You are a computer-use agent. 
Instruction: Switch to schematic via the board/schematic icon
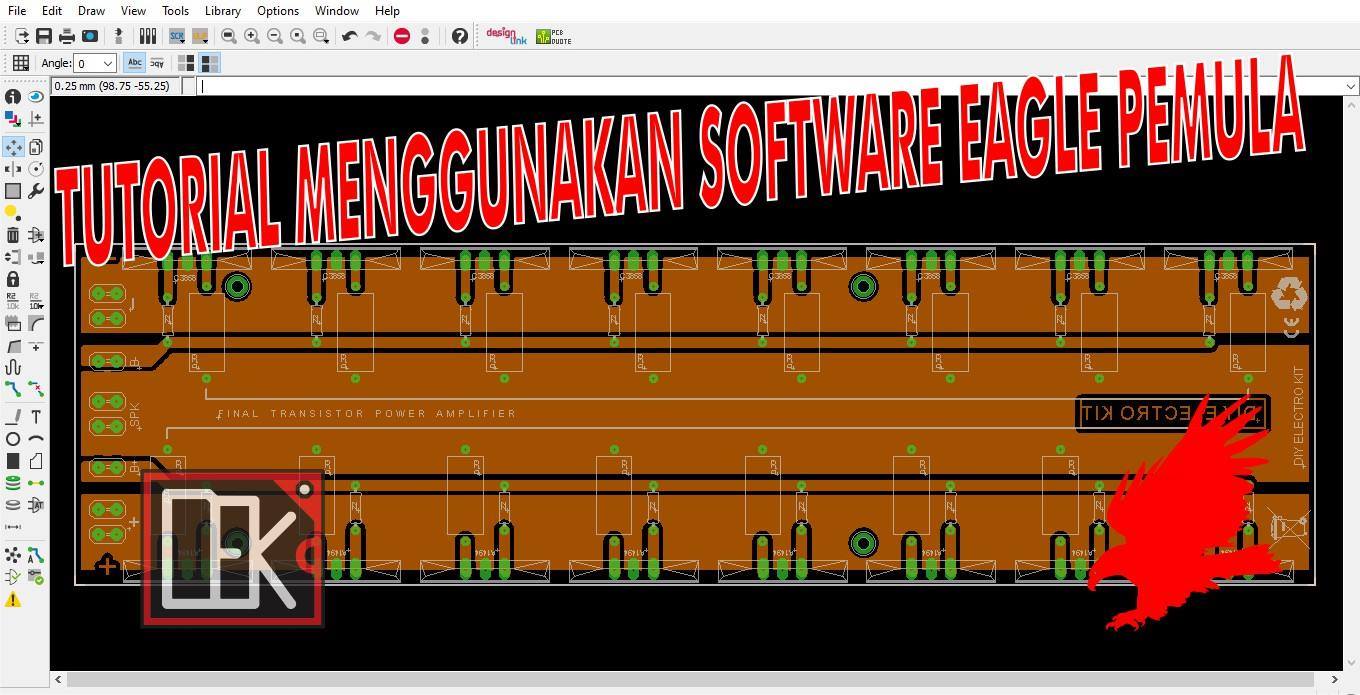tap(119, 36)
